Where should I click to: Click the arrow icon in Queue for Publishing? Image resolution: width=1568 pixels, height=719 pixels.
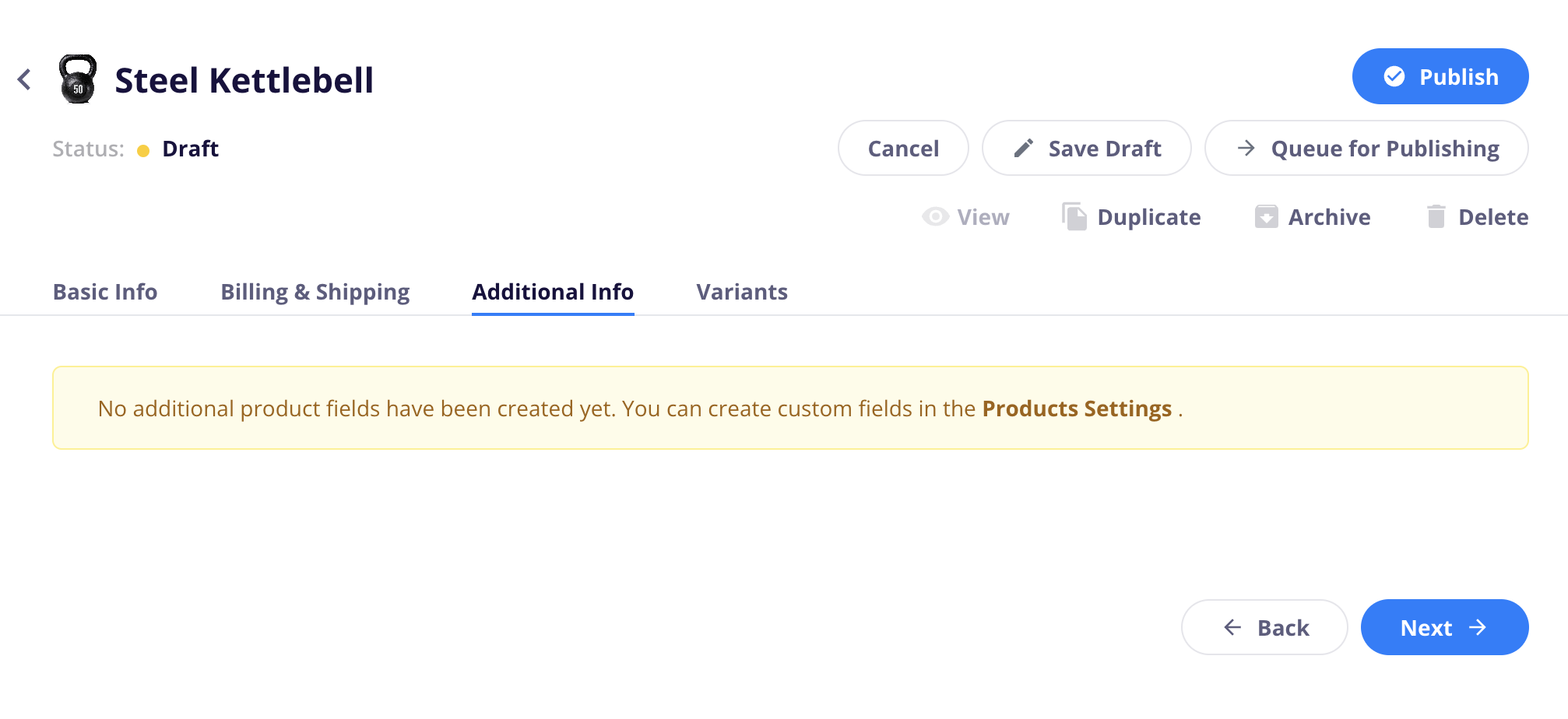click(1246, 148)
